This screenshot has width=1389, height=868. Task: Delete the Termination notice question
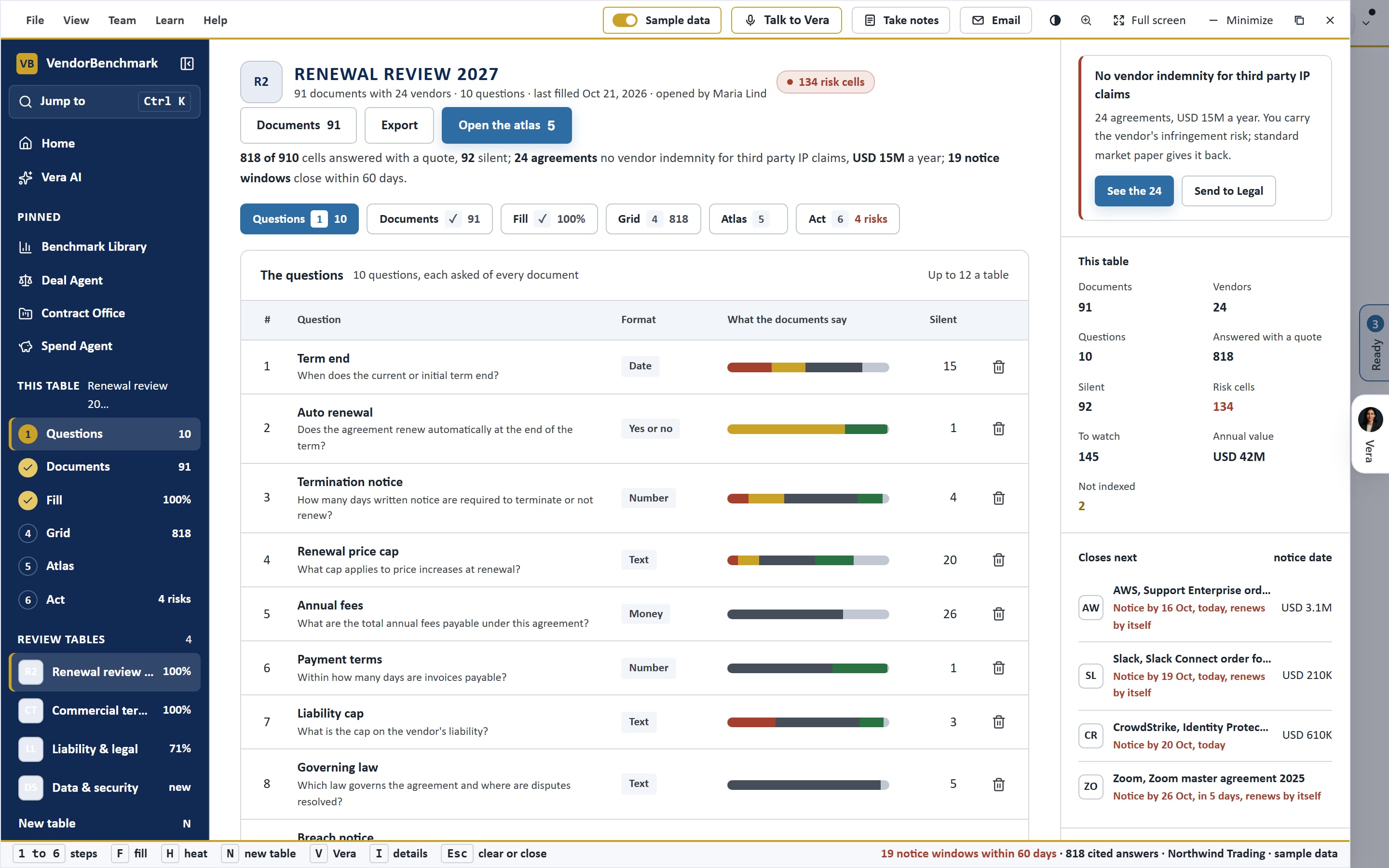[999, 498]
